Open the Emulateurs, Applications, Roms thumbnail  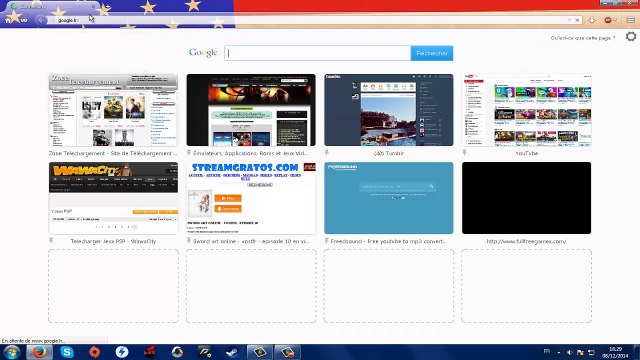click(251, 110)
